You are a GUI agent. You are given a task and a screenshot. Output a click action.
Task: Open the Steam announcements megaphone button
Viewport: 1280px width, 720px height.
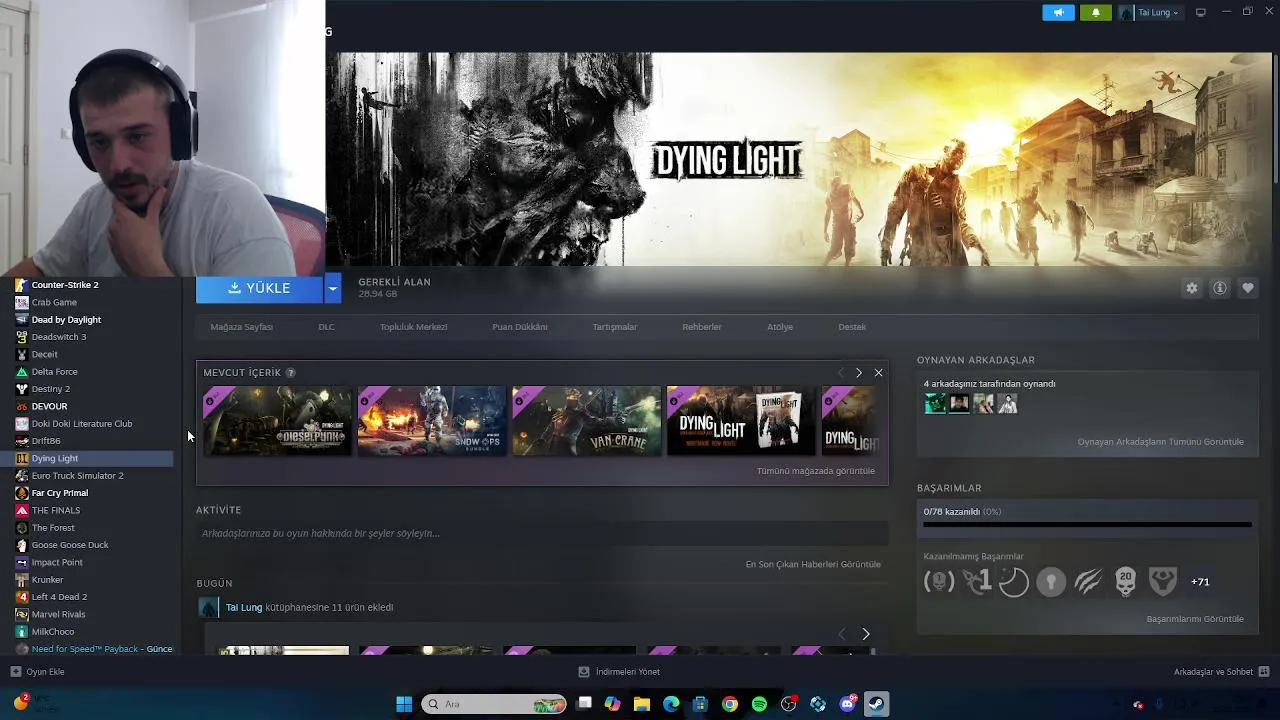click(1058, 13)
